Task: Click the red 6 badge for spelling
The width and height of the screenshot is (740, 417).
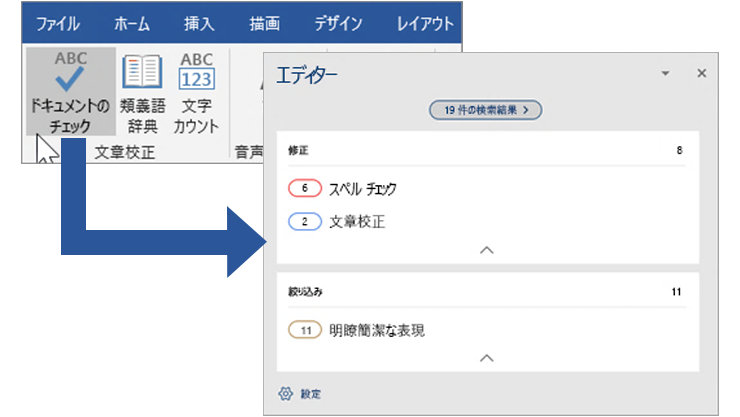Action: pyautogui.click(x=305, y=188)
